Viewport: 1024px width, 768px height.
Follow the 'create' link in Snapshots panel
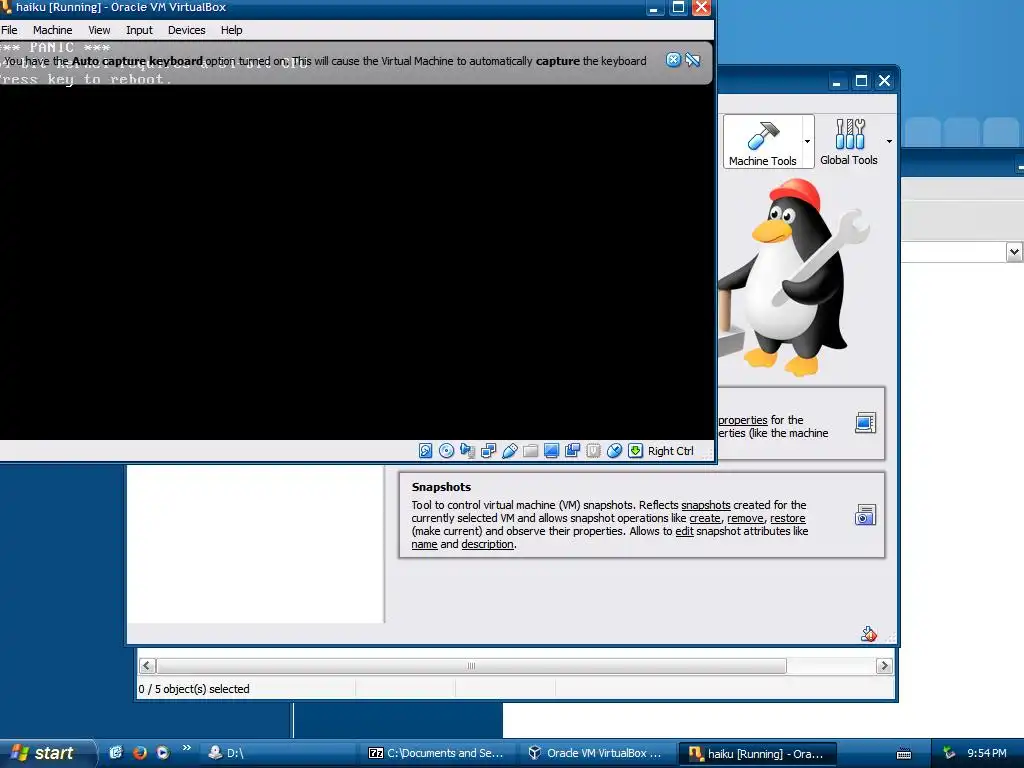pos(705,518)
